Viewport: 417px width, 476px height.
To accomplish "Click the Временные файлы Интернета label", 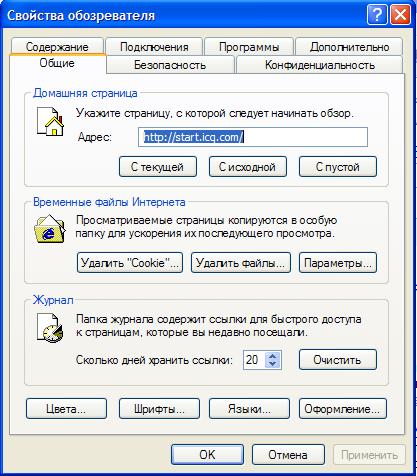I will 109,202.
